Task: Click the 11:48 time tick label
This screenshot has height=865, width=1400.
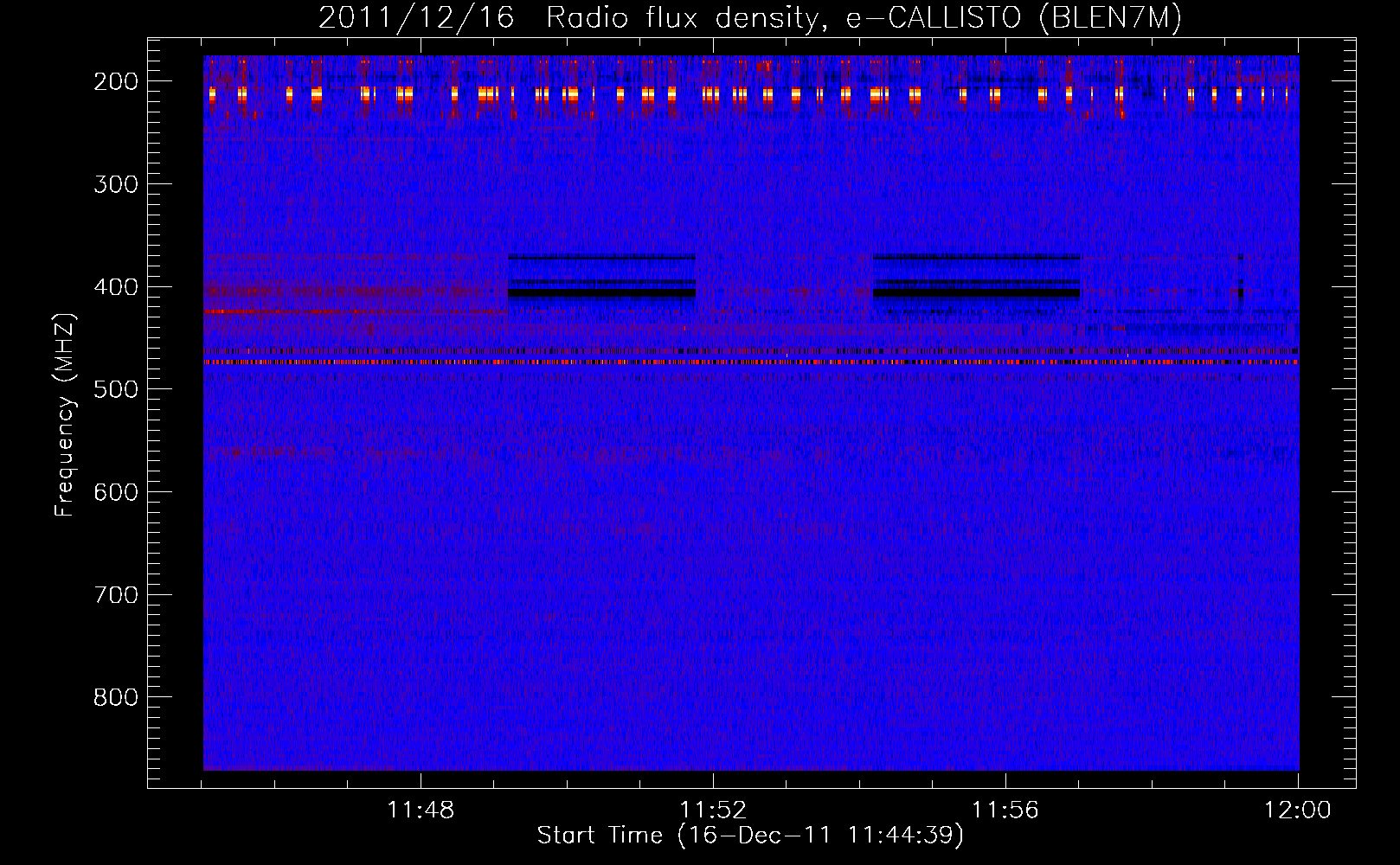Action: [x=421, y=811]
